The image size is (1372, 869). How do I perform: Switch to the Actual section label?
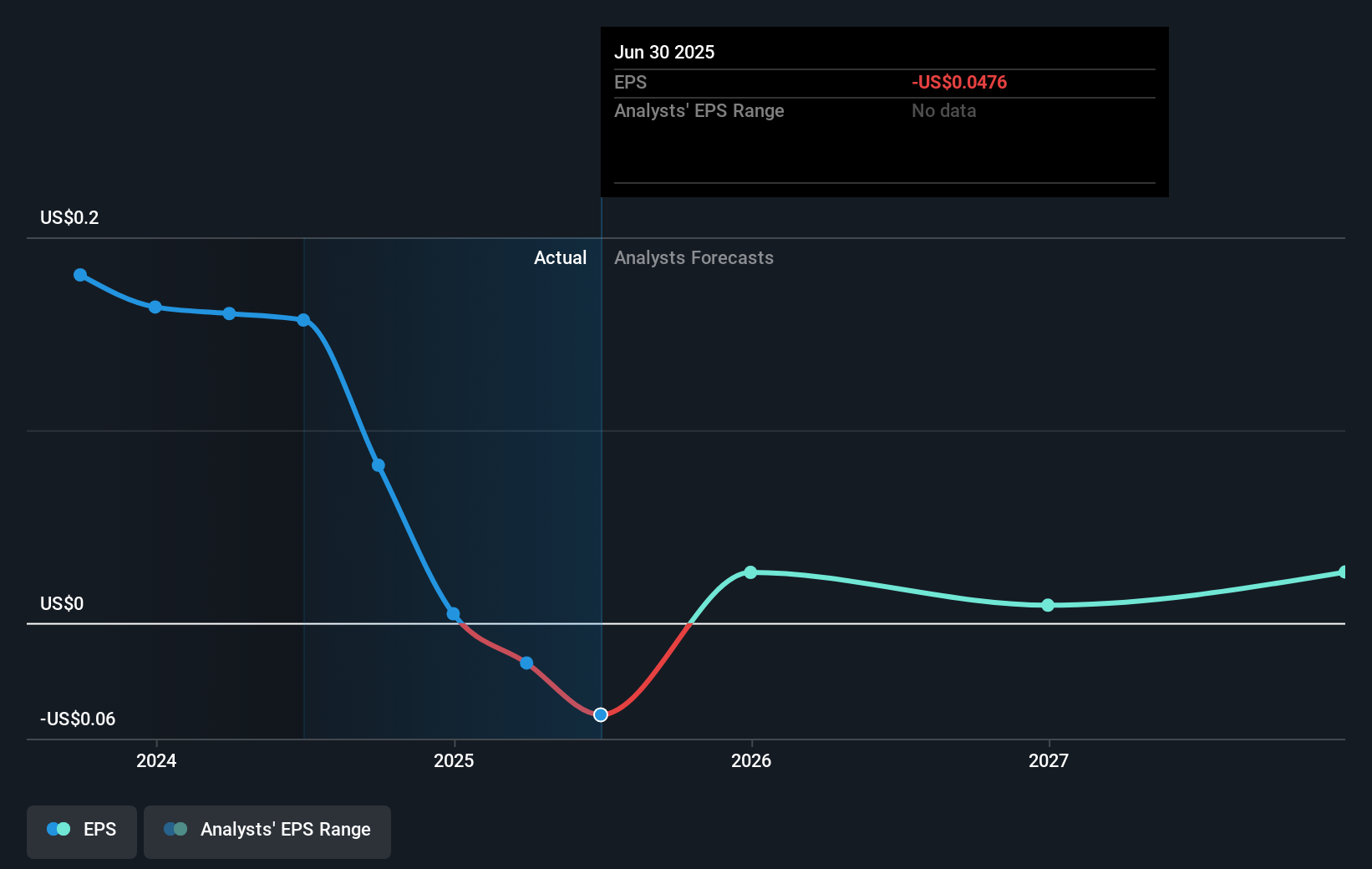pyautogui.click(x=560, y=257)
